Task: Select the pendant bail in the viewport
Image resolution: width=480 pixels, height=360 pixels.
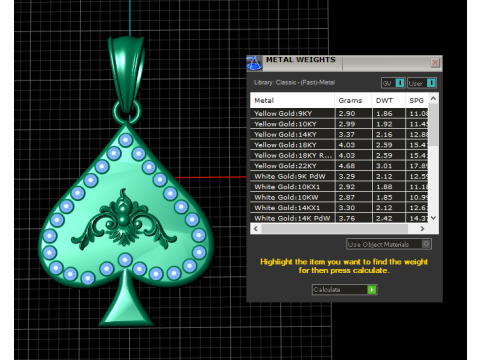Action: coord(127,73)
